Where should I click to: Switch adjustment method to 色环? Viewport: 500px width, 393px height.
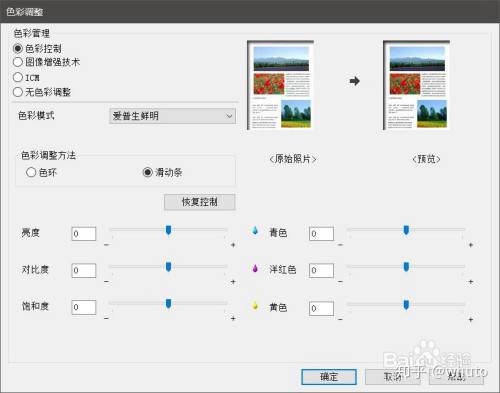pos(31,172)
